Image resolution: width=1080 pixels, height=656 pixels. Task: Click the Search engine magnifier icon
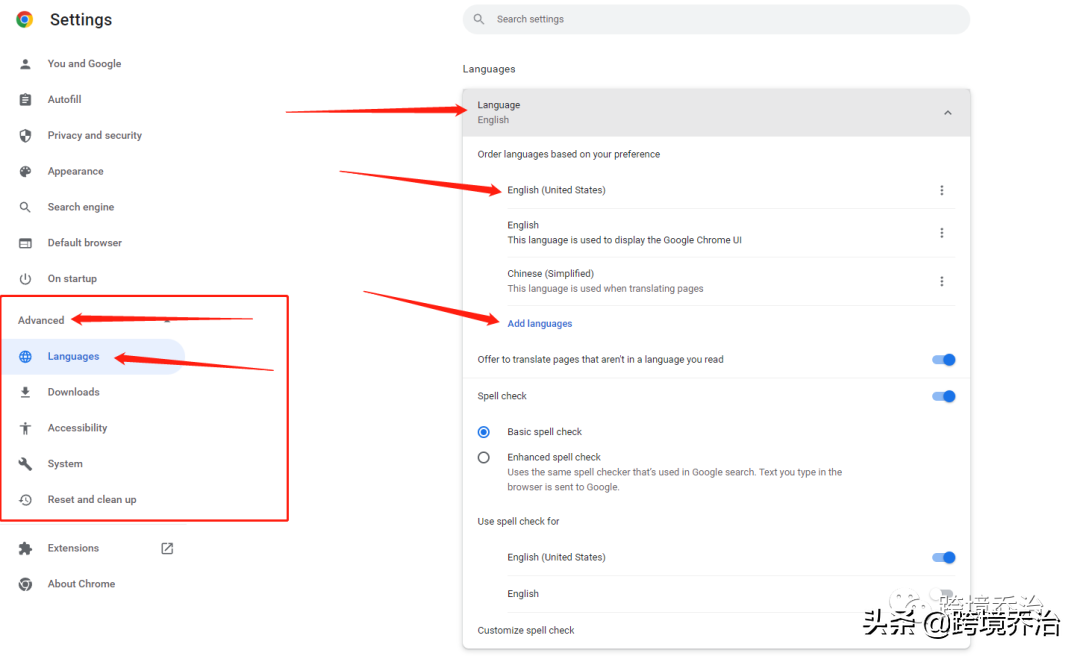click(x=25, y=207)
